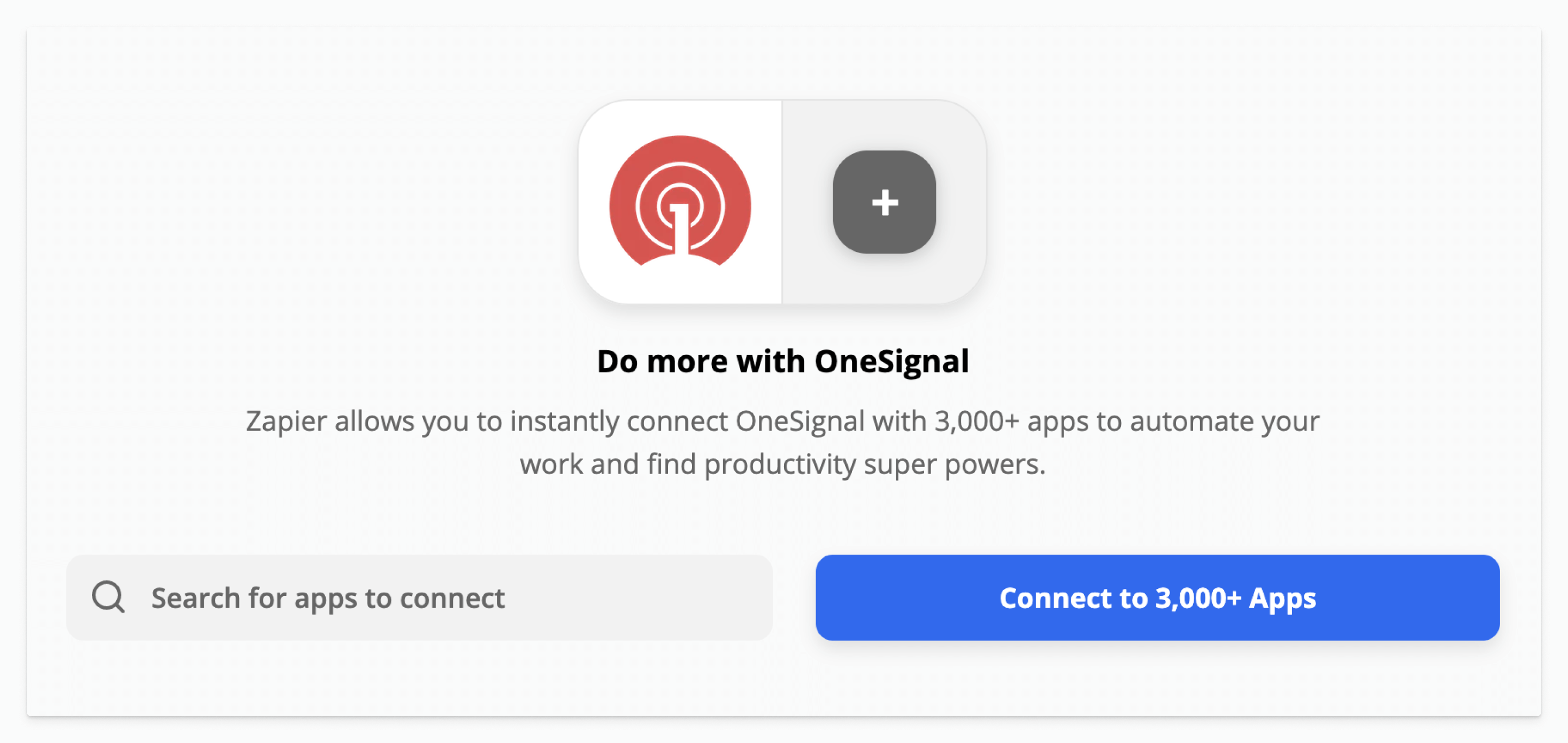Viewport: 1568px width, 743px height.
Task: Click the word OneSignal in the bold heading
Action: (x=891, y=361)
